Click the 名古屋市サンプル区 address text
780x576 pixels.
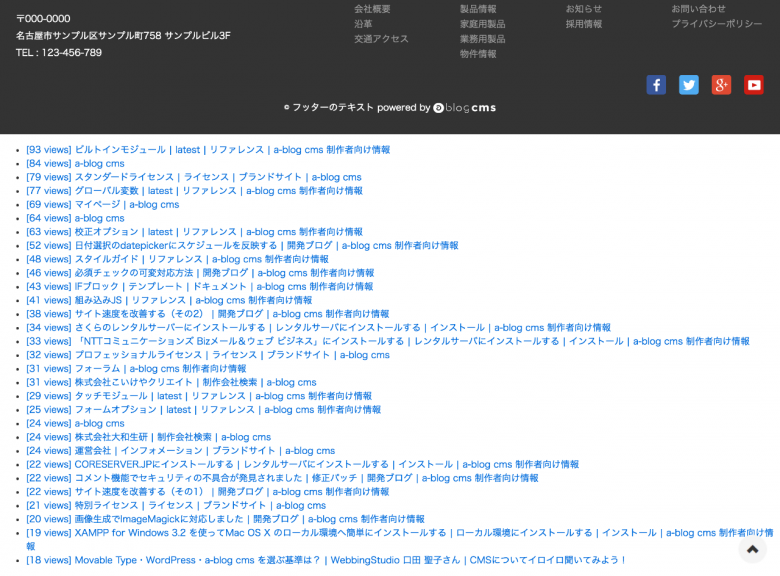tap(123, 36)
